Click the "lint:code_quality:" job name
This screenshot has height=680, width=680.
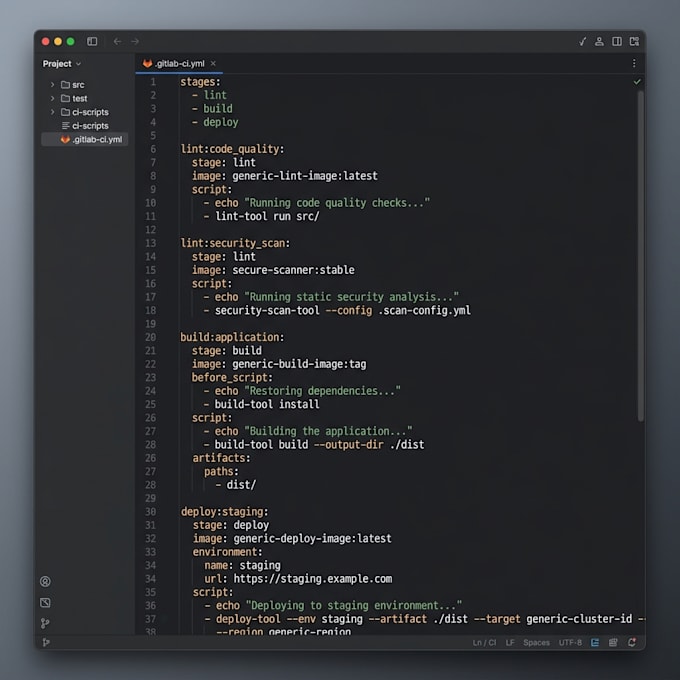[x=232, y=149]
